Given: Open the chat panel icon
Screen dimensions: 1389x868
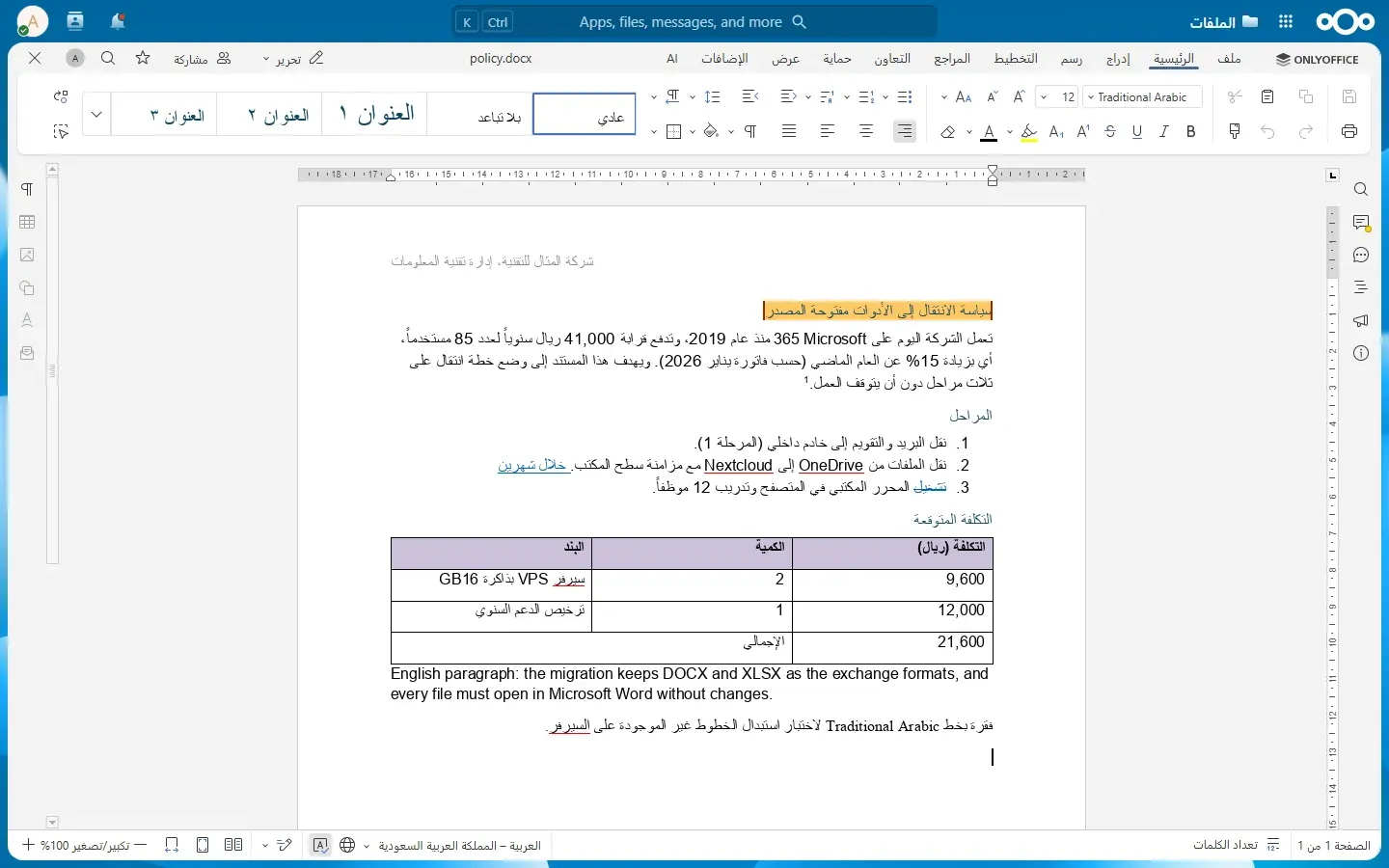Looking at the screenshot, I should click(1361, 256).
